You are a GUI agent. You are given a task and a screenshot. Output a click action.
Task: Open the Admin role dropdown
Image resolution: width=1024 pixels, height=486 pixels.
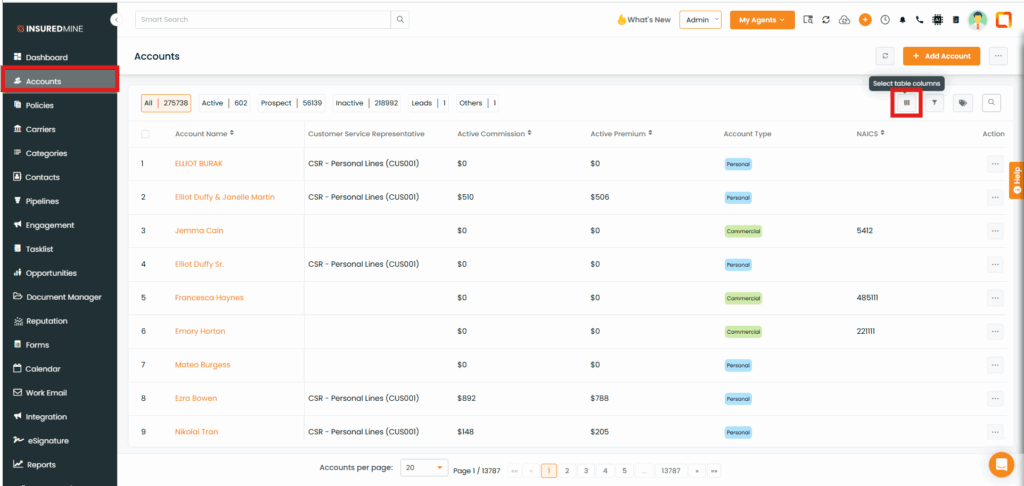coord(700,20)
